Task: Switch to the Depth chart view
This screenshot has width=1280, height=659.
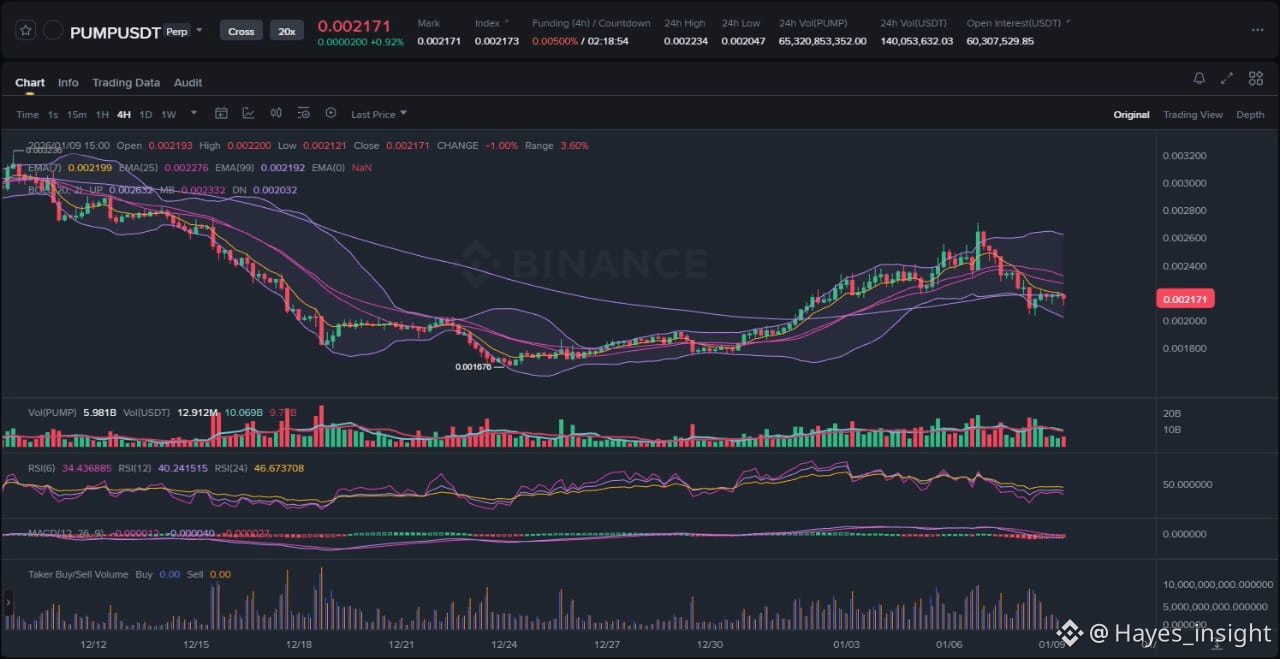Action: click(1250, 115)
